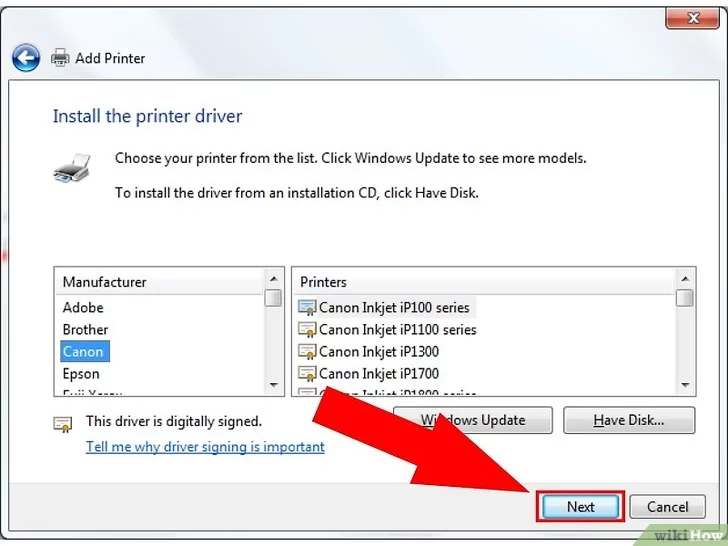Click the signed icon beside Canon Inkjet iP1300
728x546 pixels.
307,351
